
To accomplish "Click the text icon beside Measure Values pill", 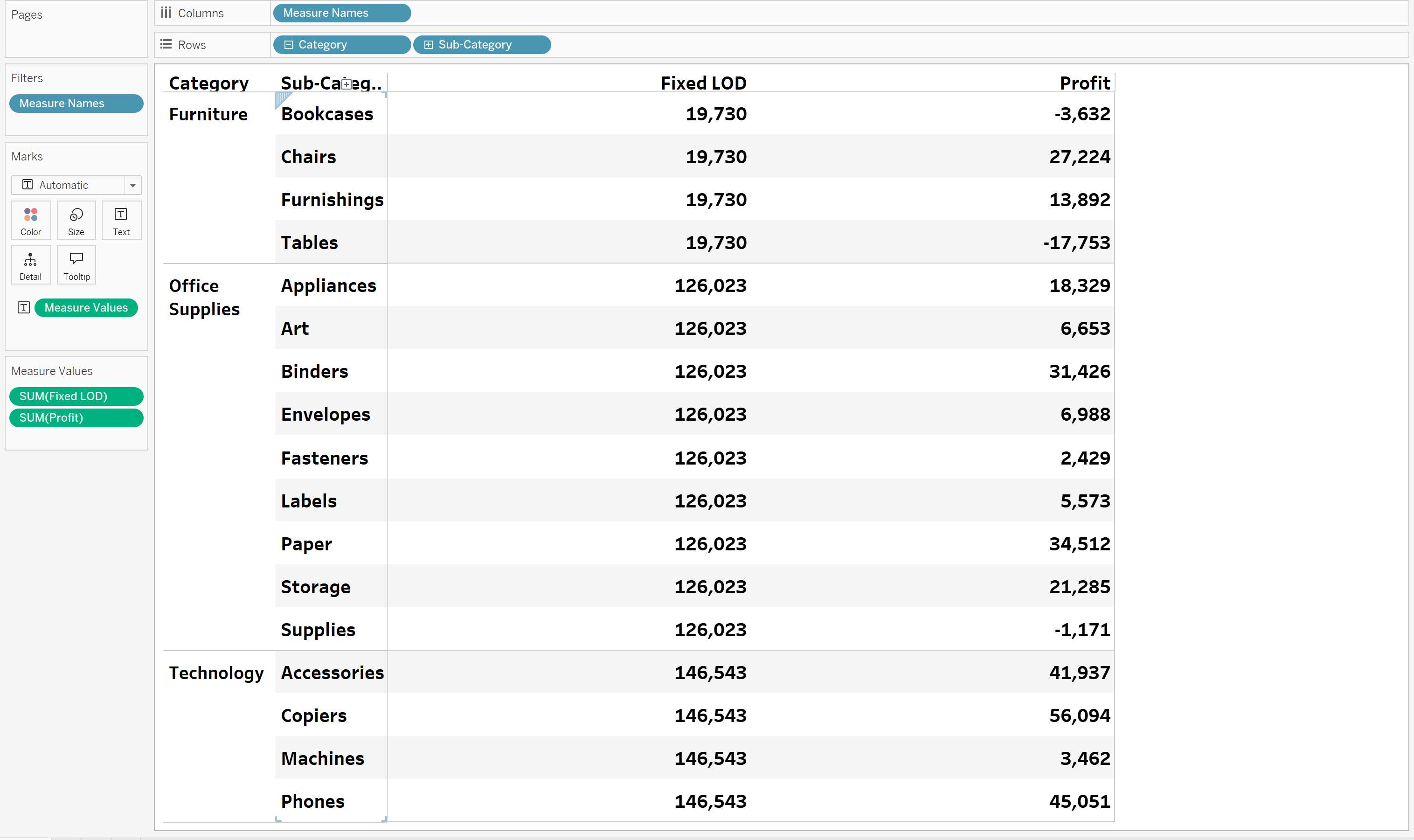I will [x=23, y=307].
